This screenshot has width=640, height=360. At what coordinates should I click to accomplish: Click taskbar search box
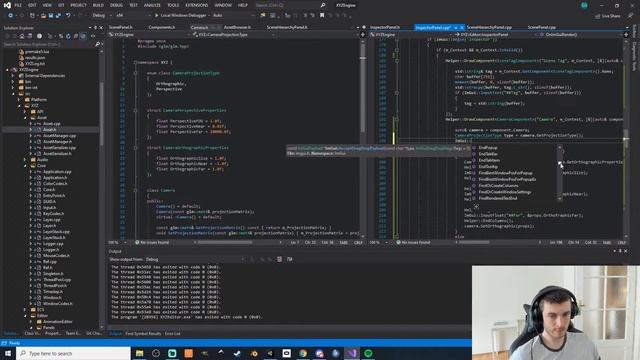tap(73, 353)
